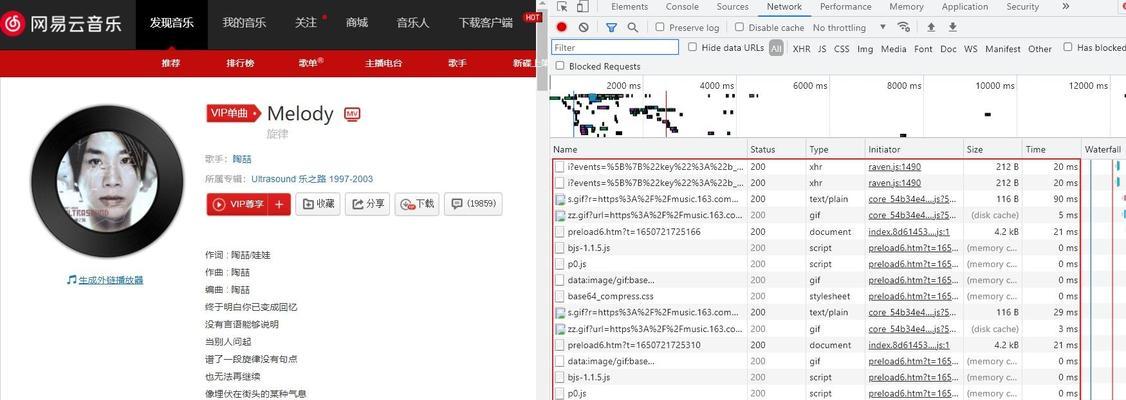Open initiator link index.8d61453 for preload6.htm?t=1650721725166

[909, 231]
